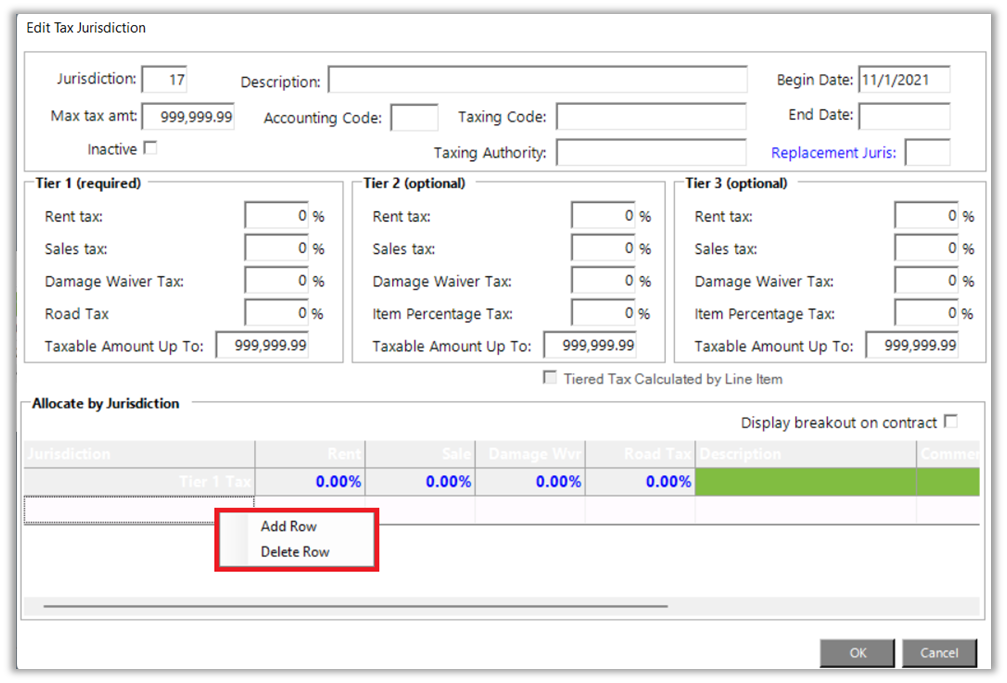The height and width of the screenshot is (683, 1007).
Task: Click the Description text field
Action: point(537,80)
